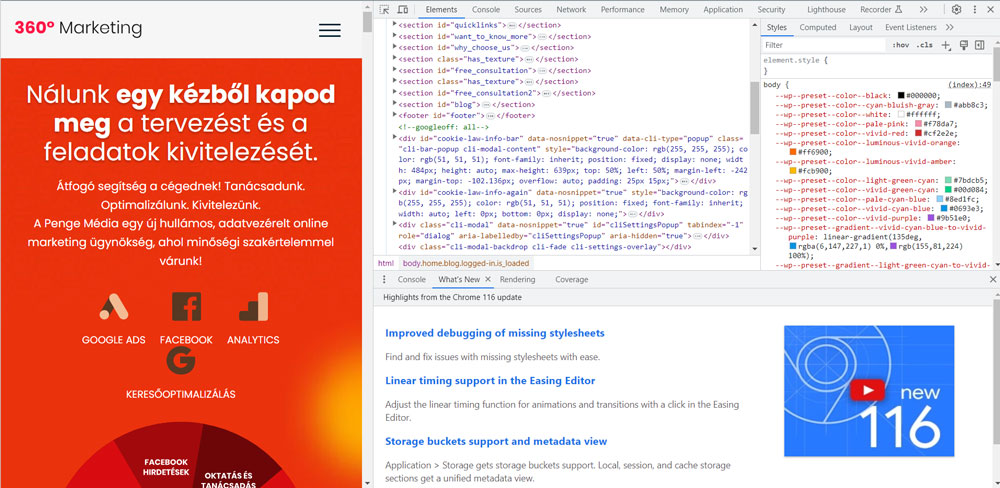1000x488 pixels.
Task: Click the vivid-green-cyan #00d084 swatch
Action: click(x=948, y=189)
